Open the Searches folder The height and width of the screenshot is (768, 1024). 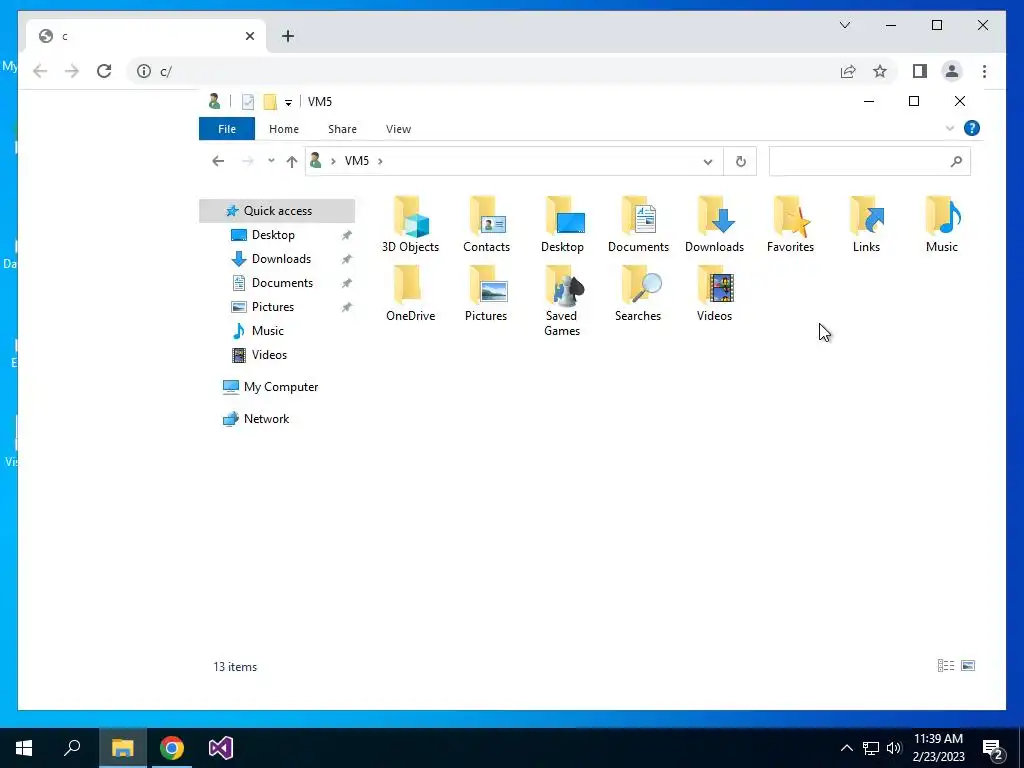(x=638, y=293)
